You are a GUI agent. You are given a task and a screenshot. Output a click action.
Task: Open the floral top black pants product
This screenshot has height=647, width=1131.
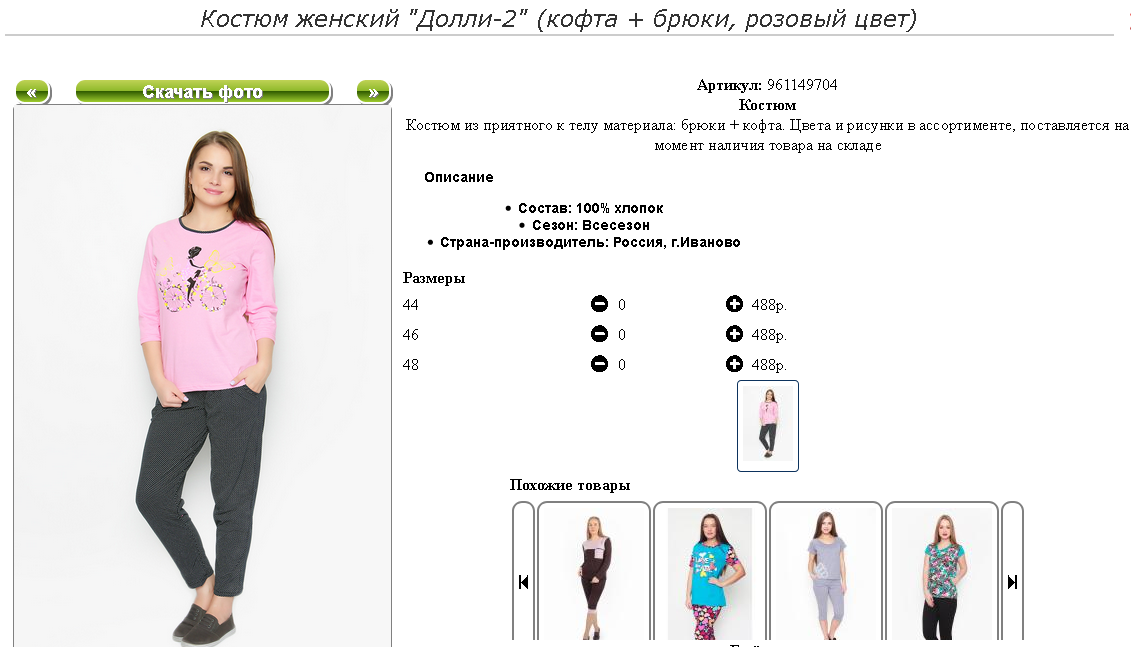pos(942,573)
